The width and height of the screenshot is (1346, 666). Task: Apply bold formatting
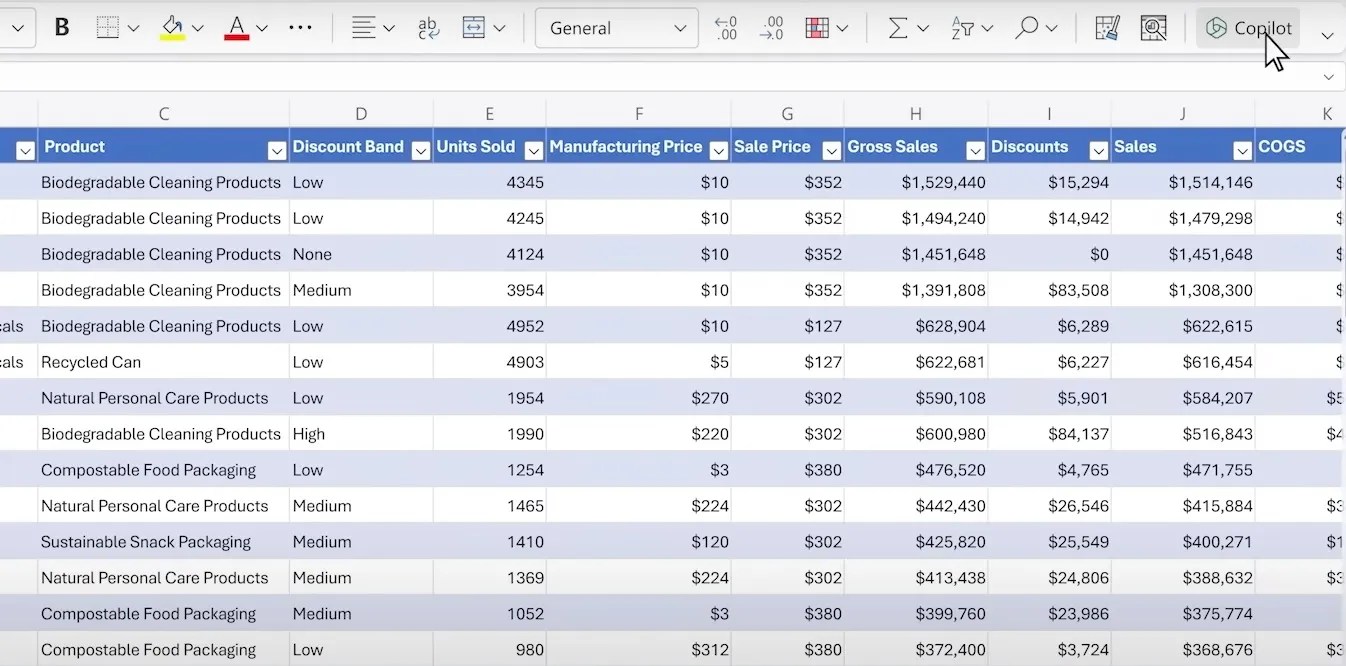point(61,27)
